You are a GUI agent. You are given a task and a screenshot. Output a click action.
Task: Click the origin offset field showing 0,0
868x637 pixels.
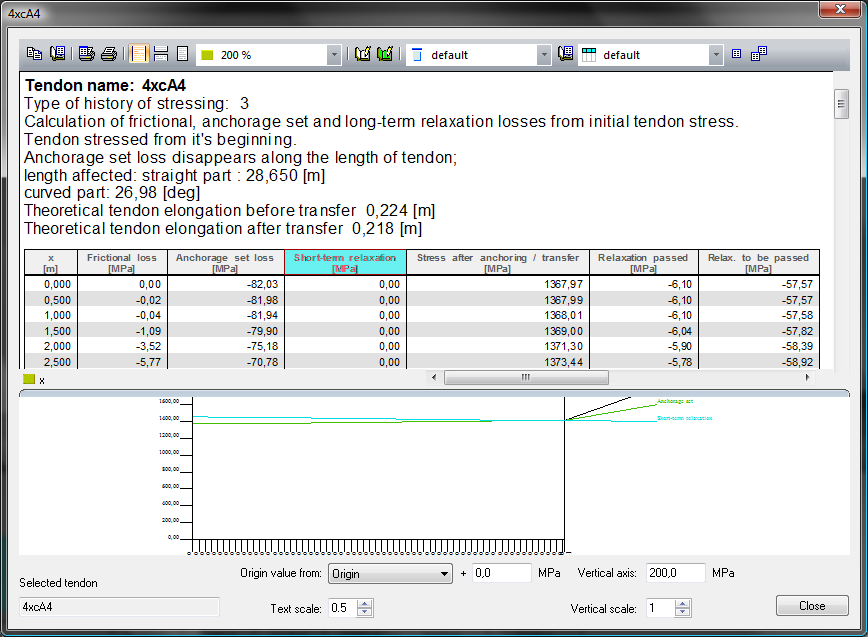pyautogui.click(x=501, y=573)
